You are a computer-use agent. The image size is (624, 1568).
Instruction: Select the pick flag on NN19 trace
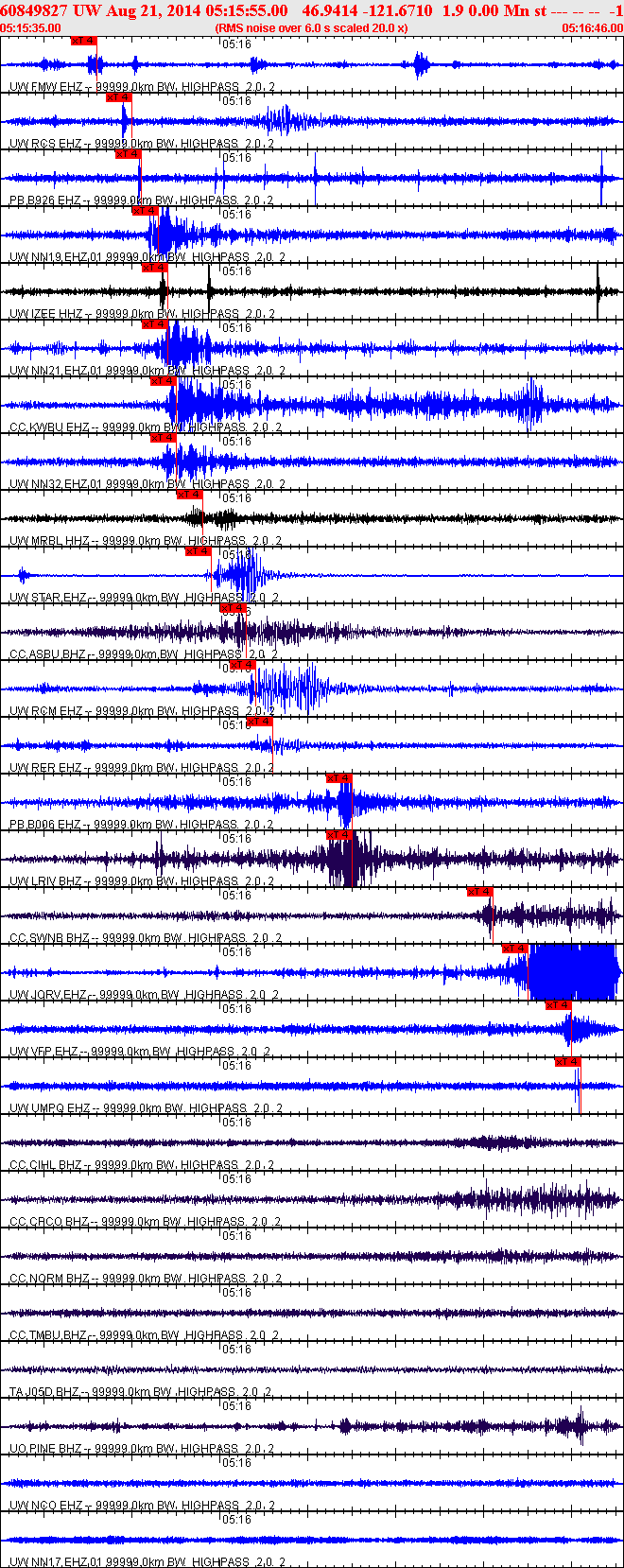pos(145,211)
